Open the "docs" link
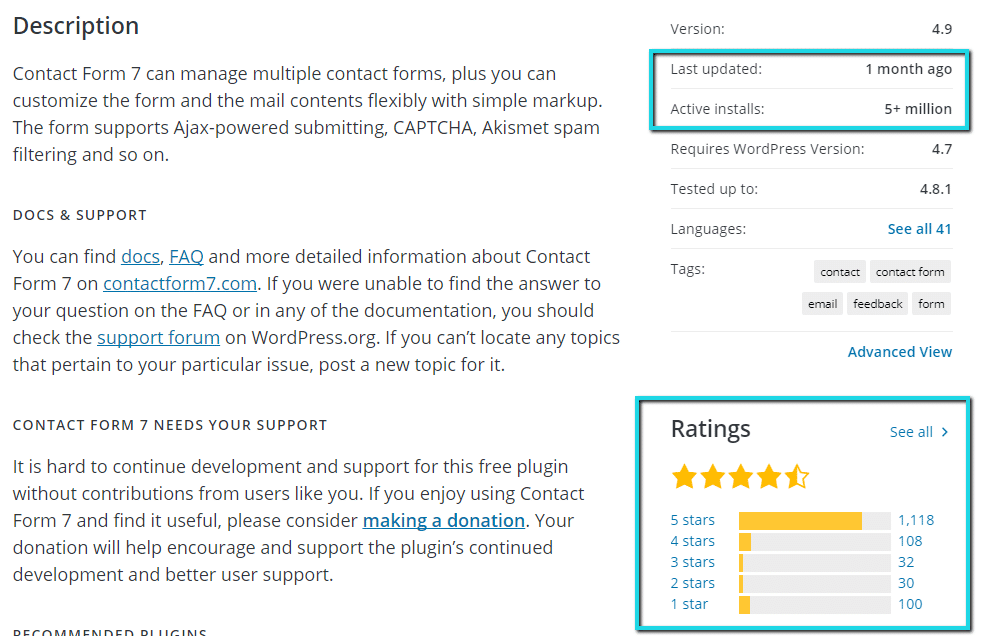 tap(140, 256)
